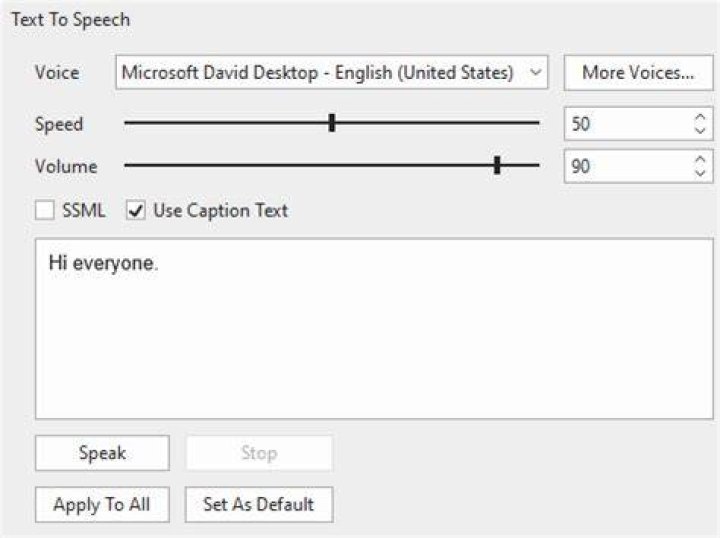Increase Volume with the up arrow

pyautogui.click(x=700, y=160)
